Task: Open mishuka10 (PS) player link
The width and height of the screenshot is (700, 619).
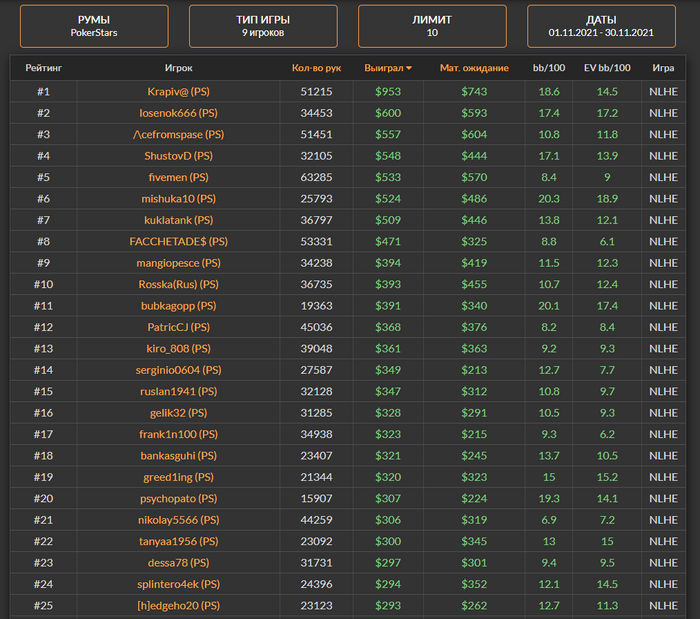Action: [178, 199]
